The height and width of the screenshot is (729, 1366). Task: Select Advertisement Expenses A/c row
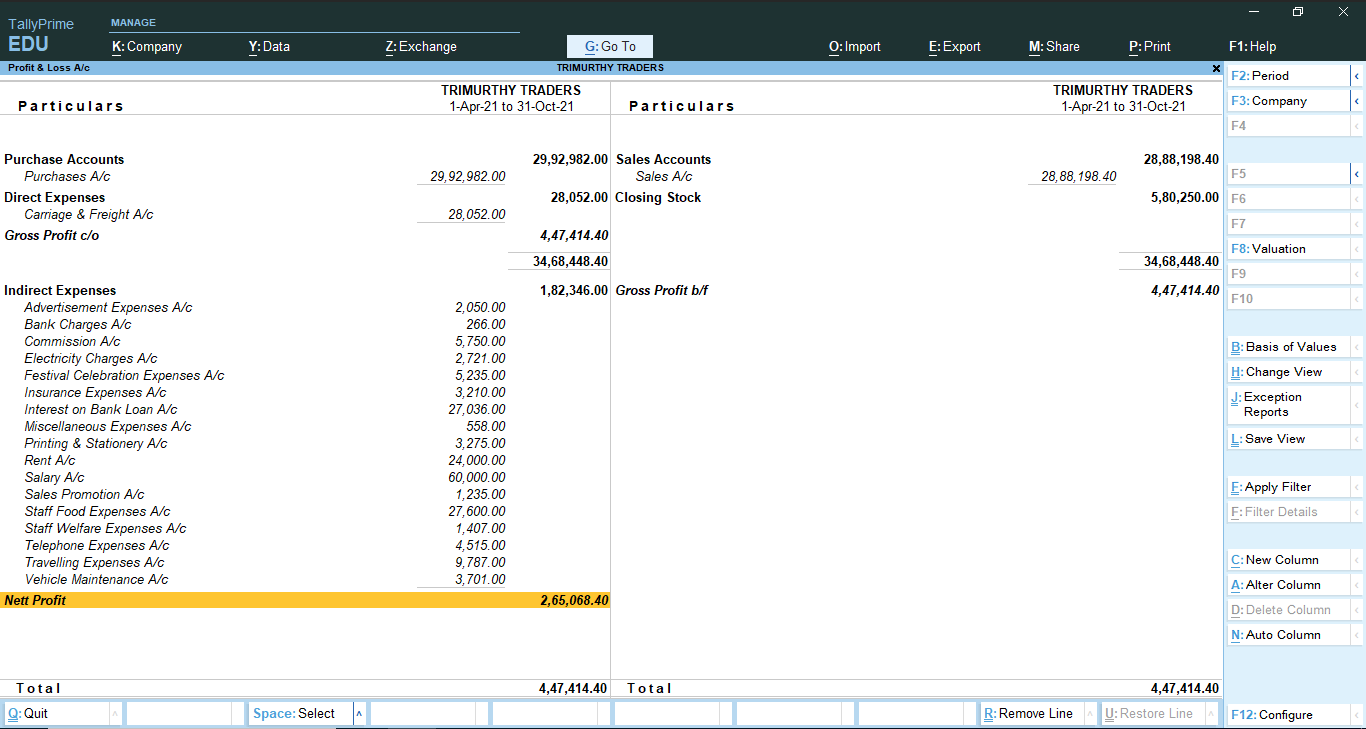[x=305, y=307]
